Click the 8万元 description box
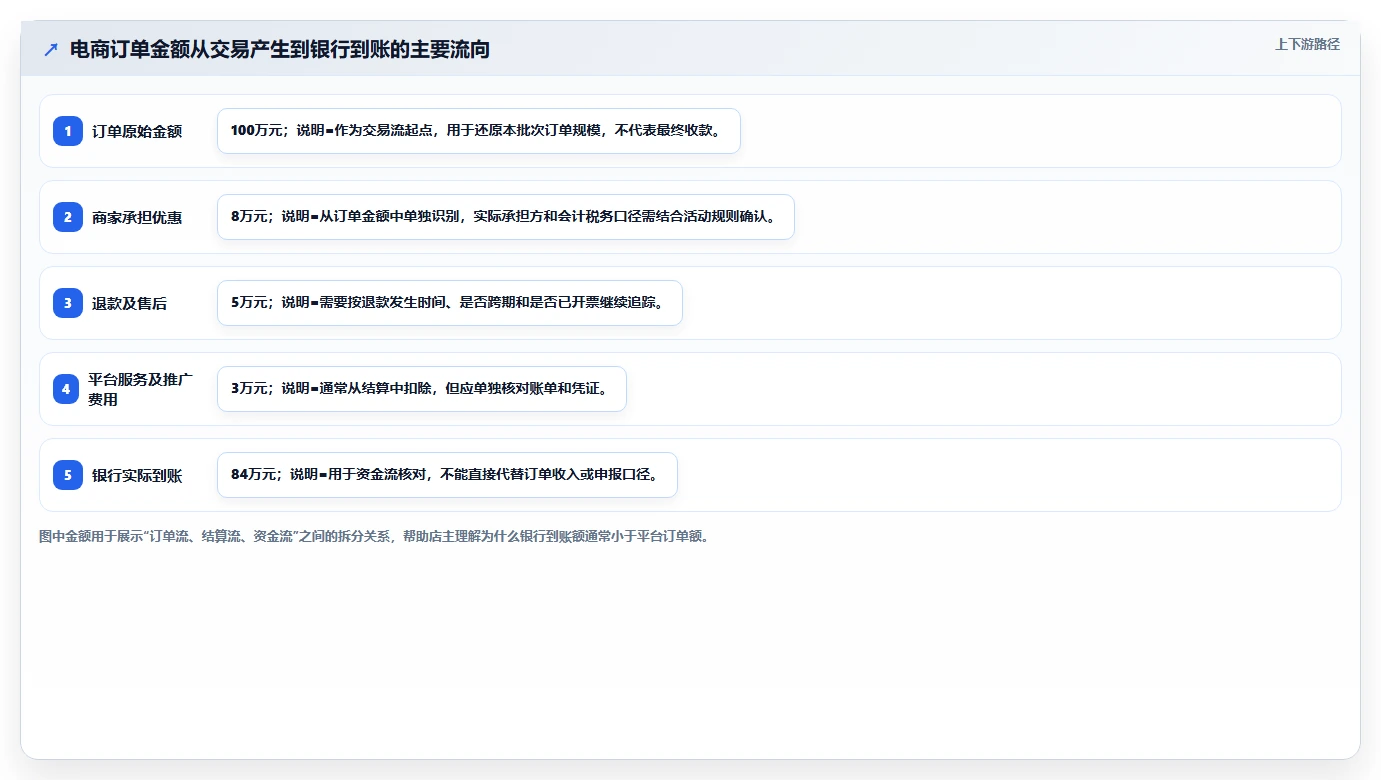1381x780 pixels. (506, 217)
